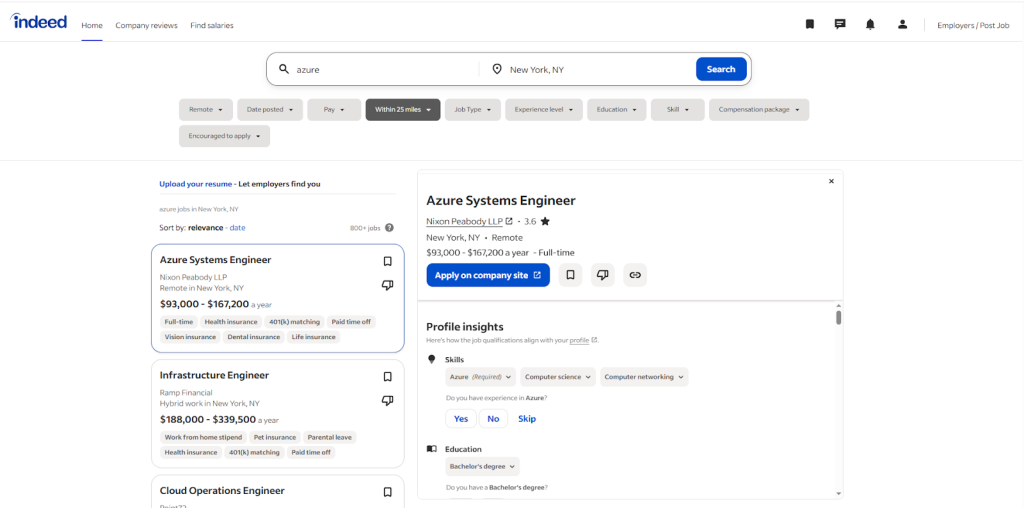Open the Within 25 miles filter
The width and height of the screenshot is (1024, 508).
click(x=403, y=110)
